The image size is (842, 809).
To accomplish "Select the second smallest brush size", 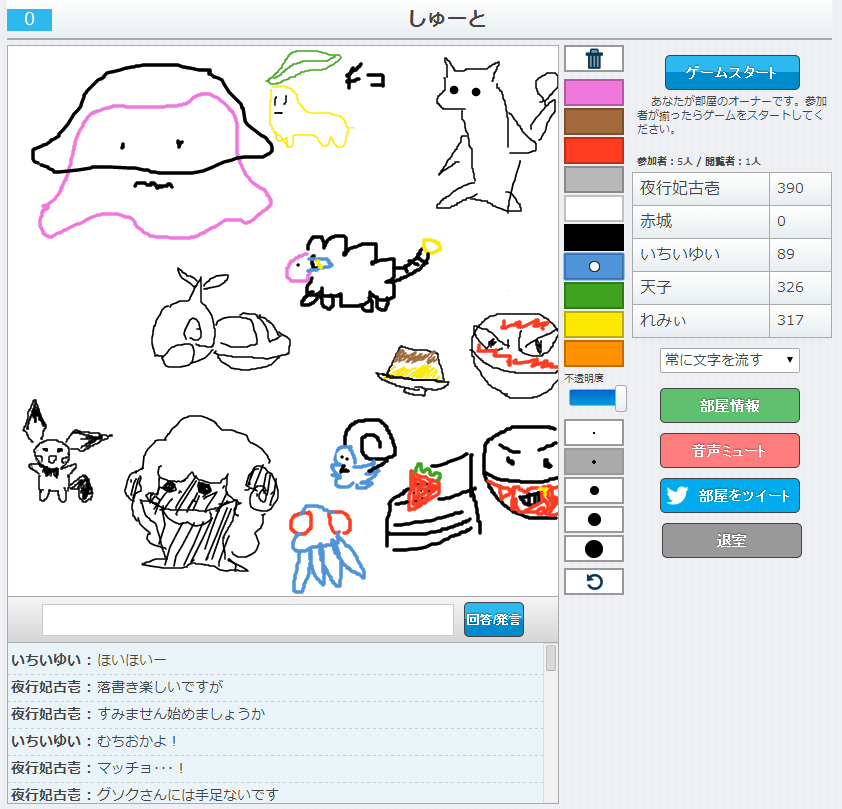I will [594, 462].
